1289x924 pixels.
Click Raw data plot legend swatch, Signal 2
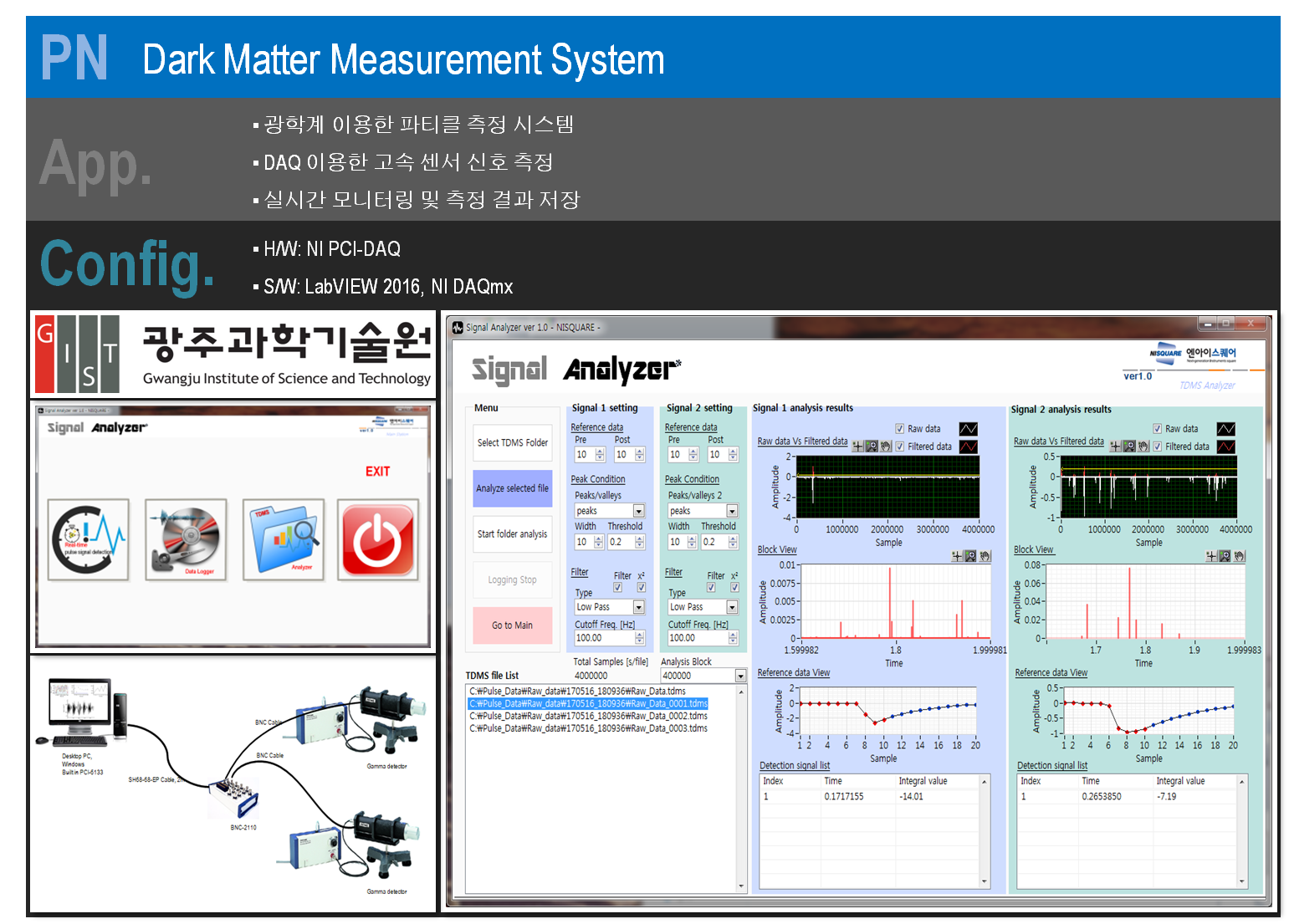tap(1225, 429)
